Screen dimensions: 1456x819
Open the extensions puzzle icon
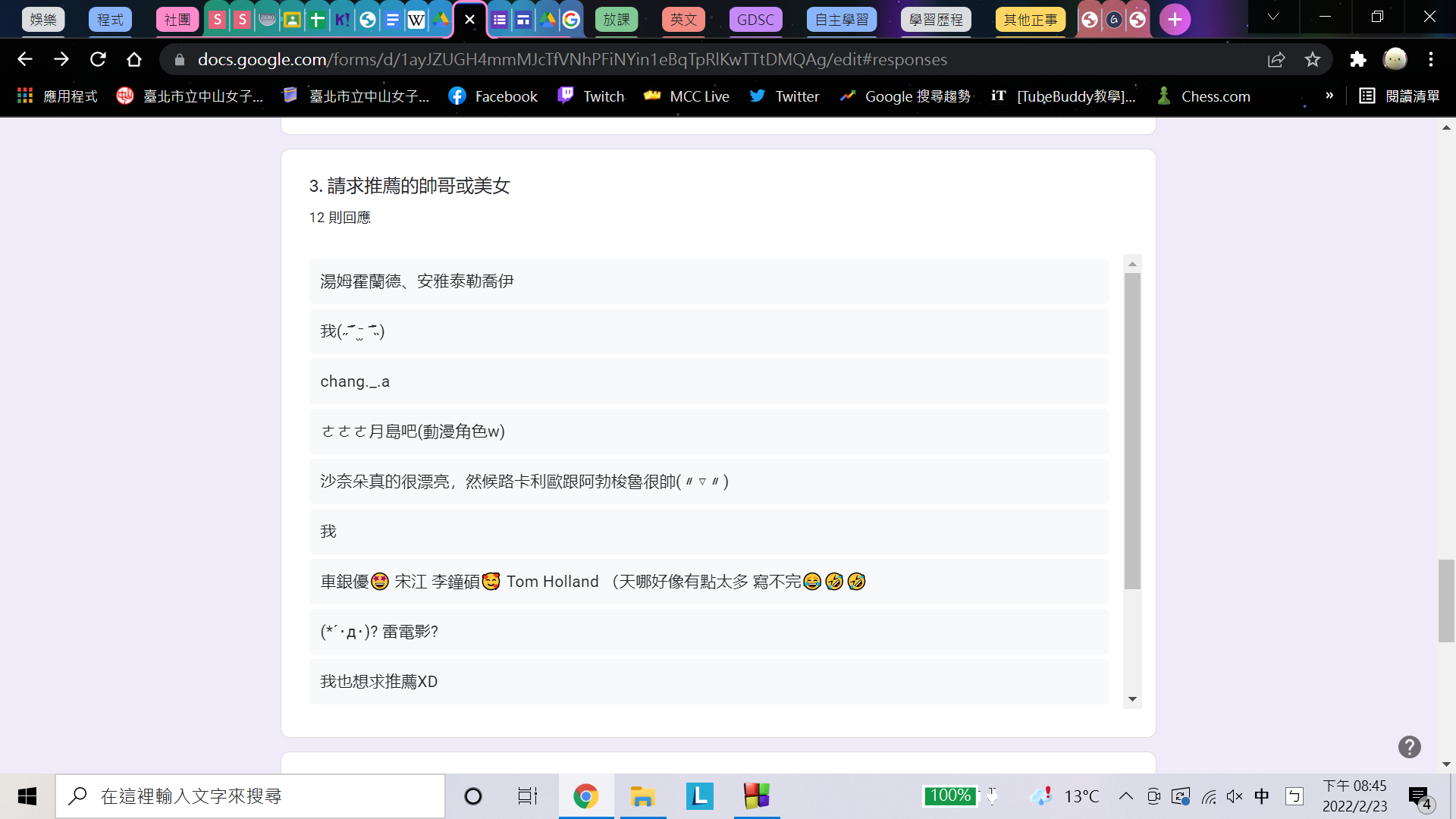pos(1357,59)
